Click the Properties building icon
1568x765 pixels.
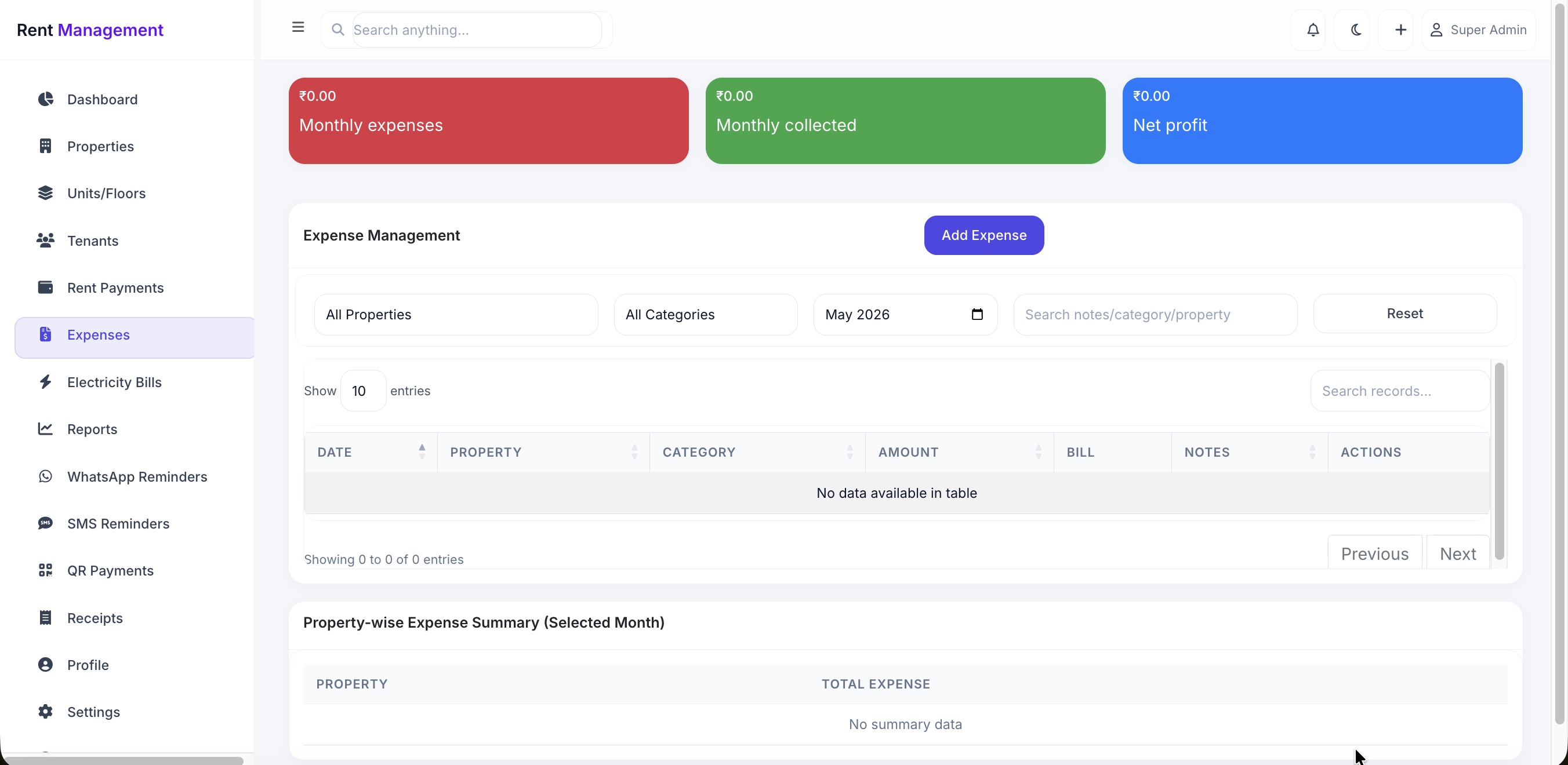coord(46,146)
